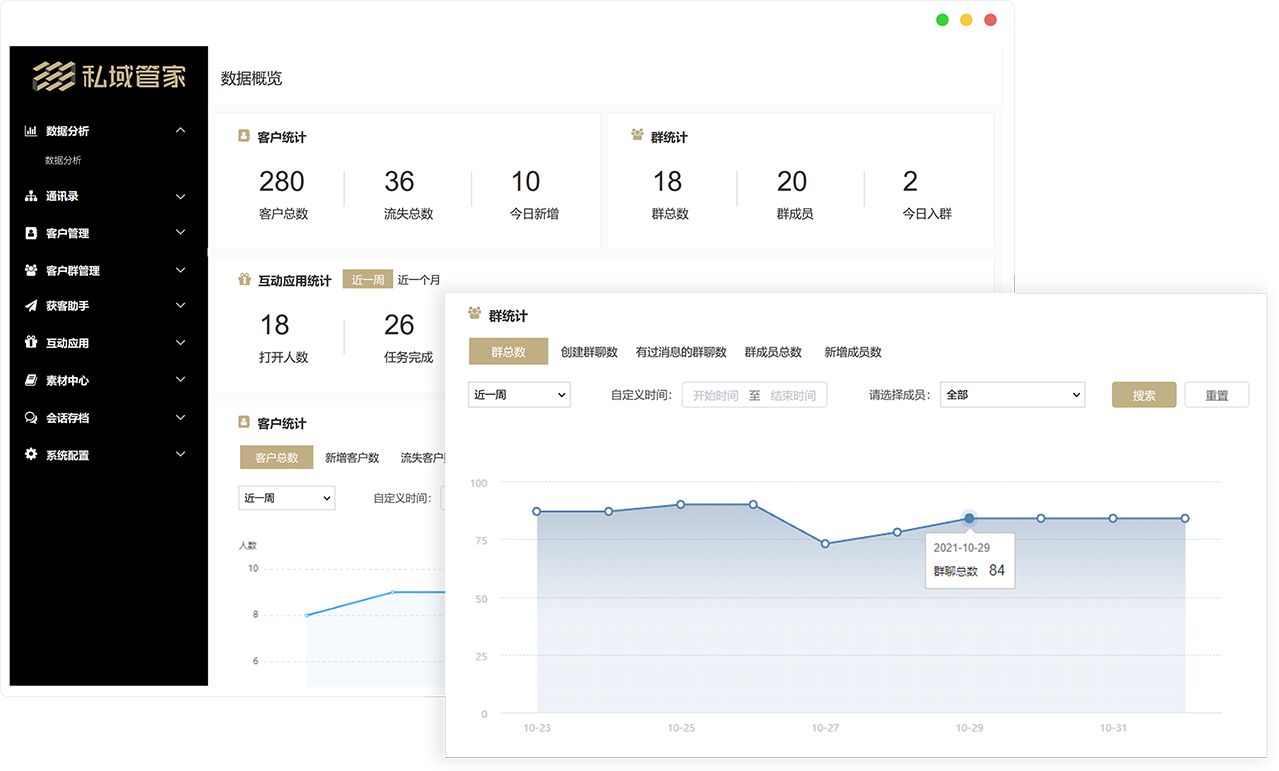Expand the 系统配置 sidebar menu
1279x771 pixels.
point(180,455)
